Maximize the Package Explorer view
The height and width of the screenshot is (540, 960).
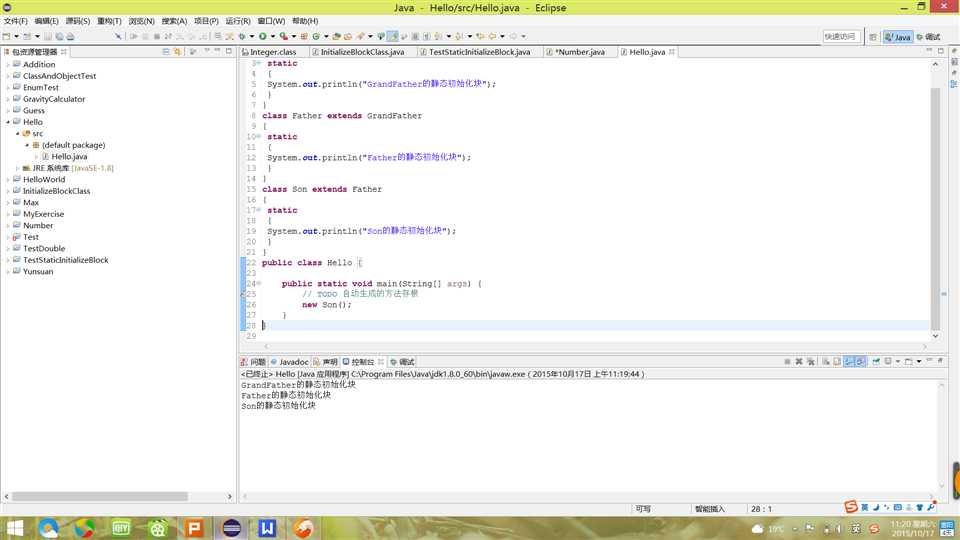228,51
